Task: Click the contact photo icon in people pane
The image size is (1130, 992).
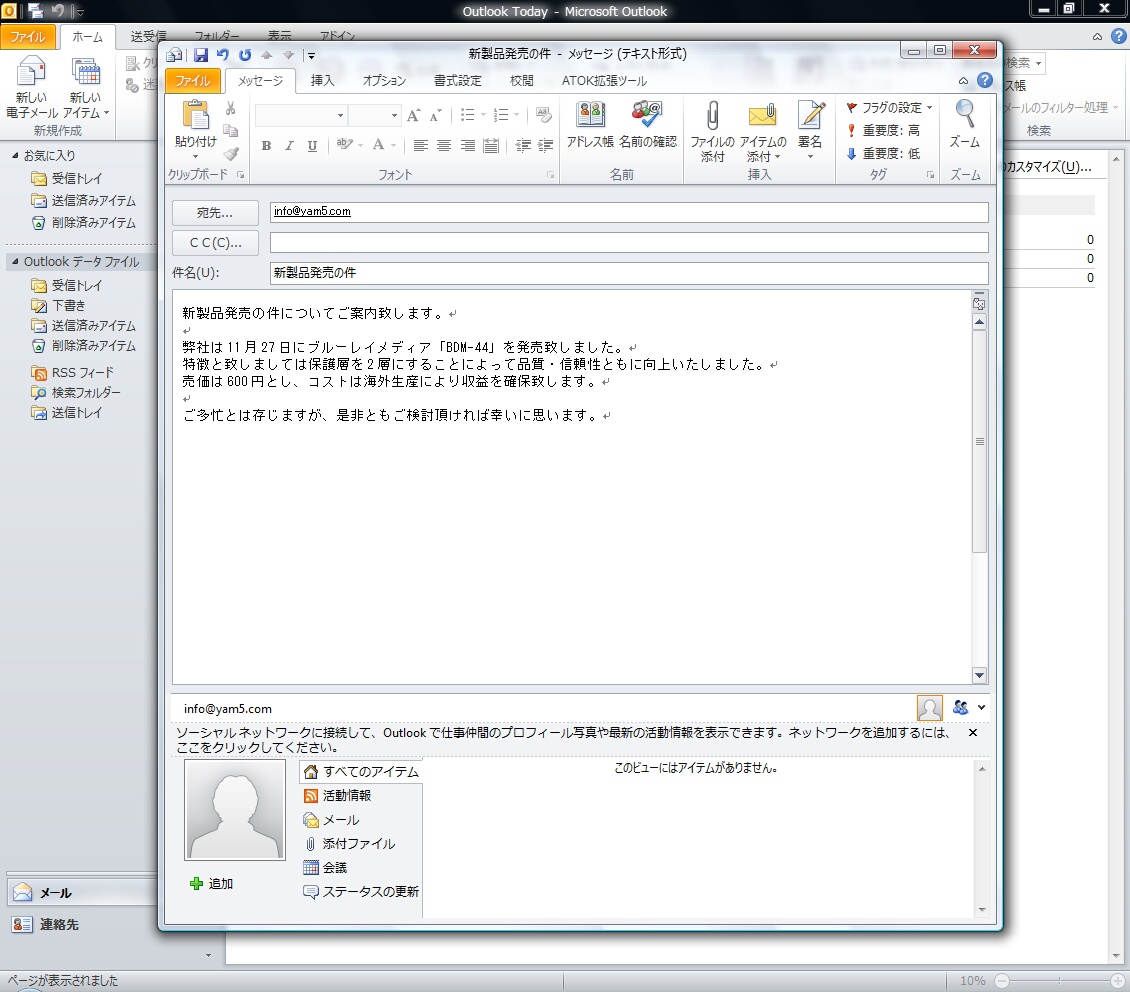Action: (x=930, y=708)
